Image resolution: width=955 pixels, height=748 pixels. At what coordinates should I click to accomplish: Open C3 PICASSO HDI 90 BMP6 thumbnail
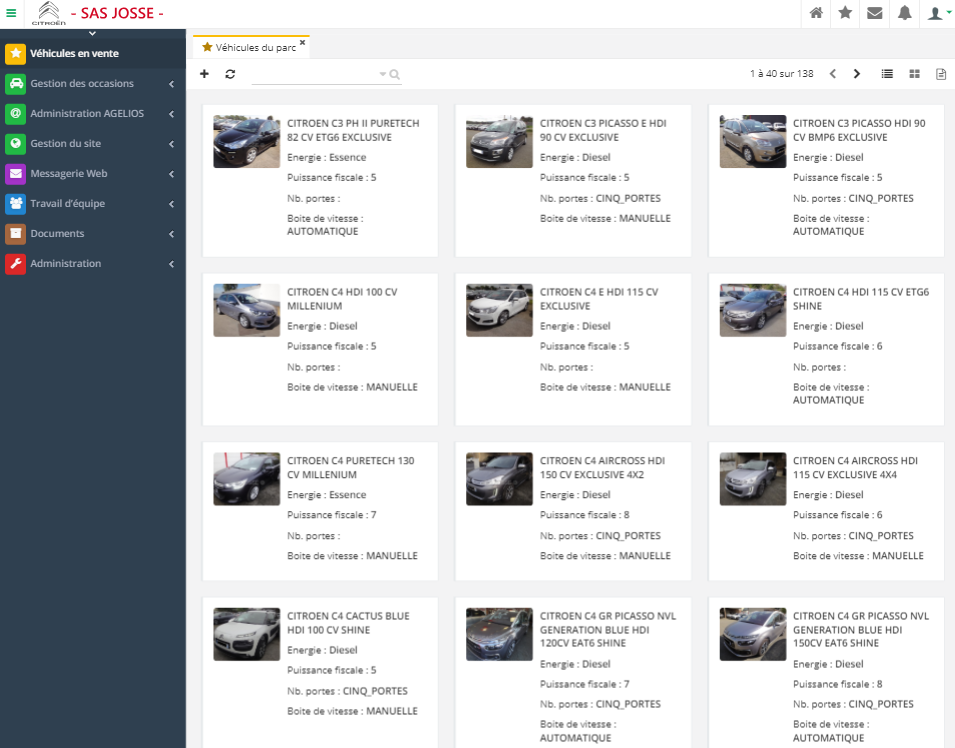[753, 141]
